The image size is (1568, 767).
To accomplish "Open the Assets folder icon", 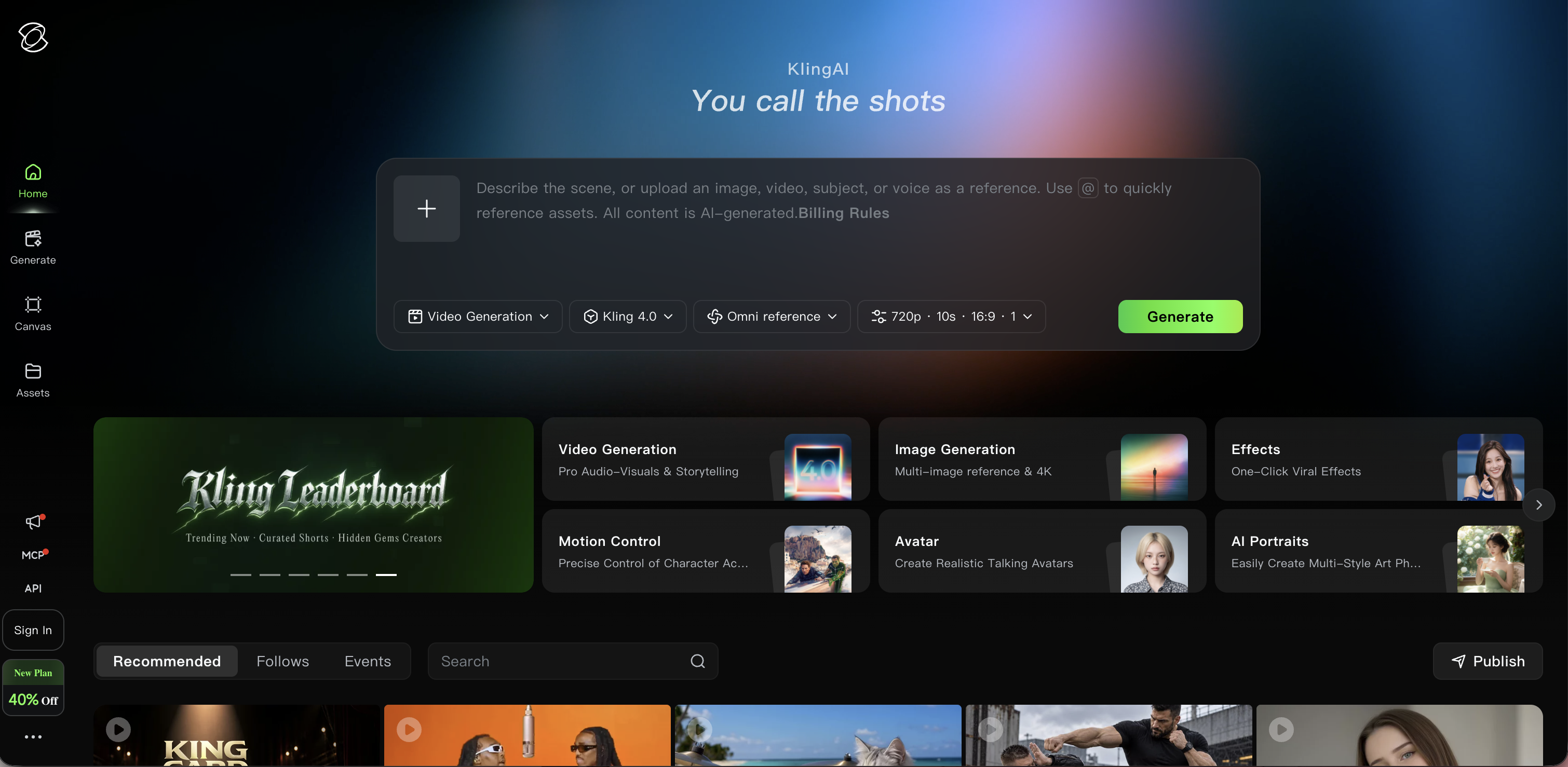I will (x=33, y=371).
